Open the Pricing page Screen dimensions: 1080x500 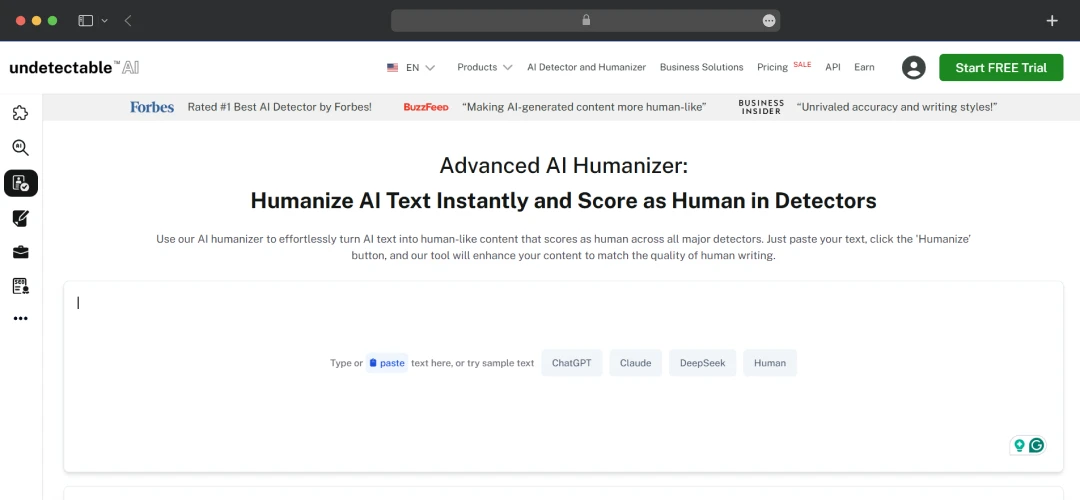coord(772,67)
